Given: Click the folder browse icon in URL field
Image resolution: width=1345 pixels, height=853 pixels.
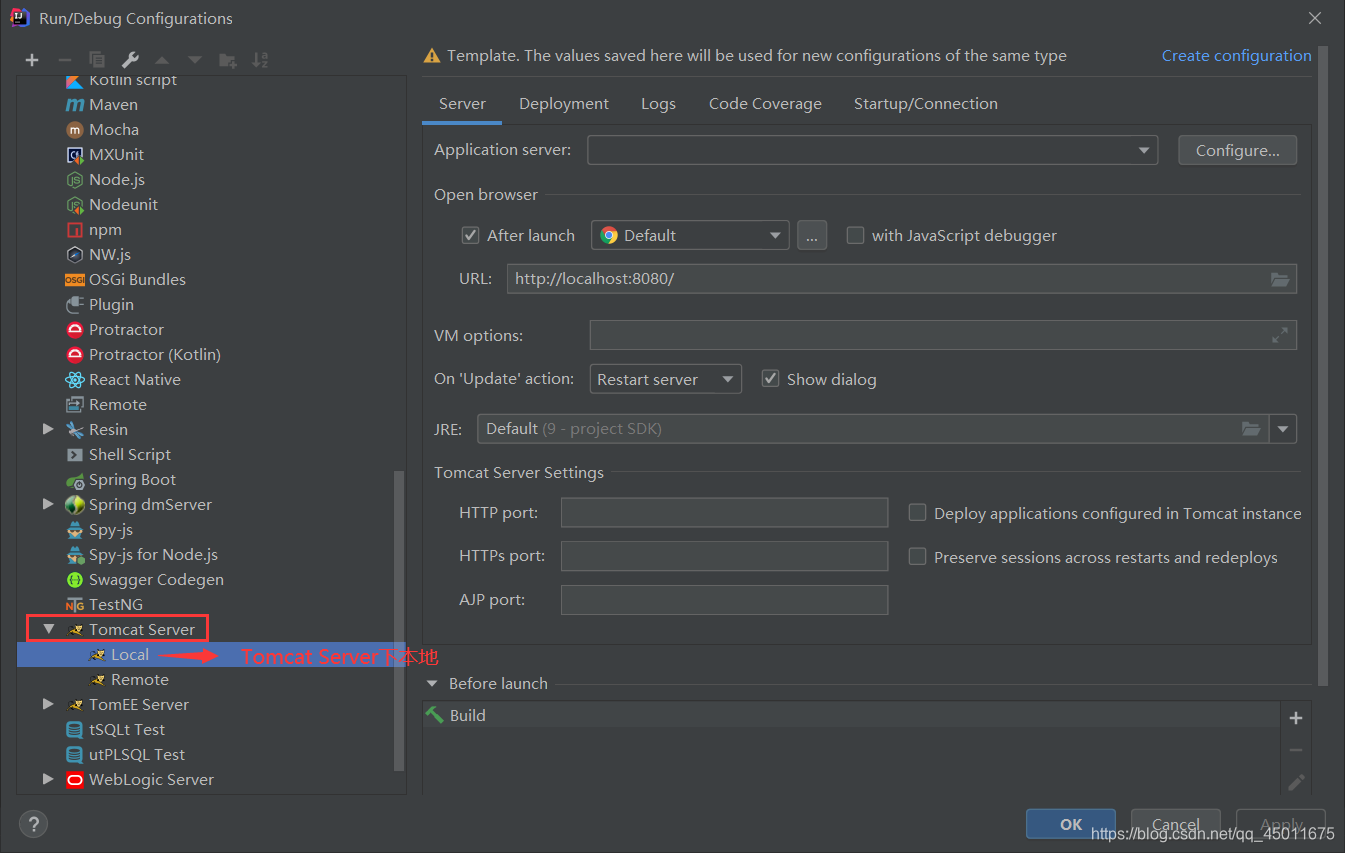Looking at the screenshot, I should pos(1280,279).
